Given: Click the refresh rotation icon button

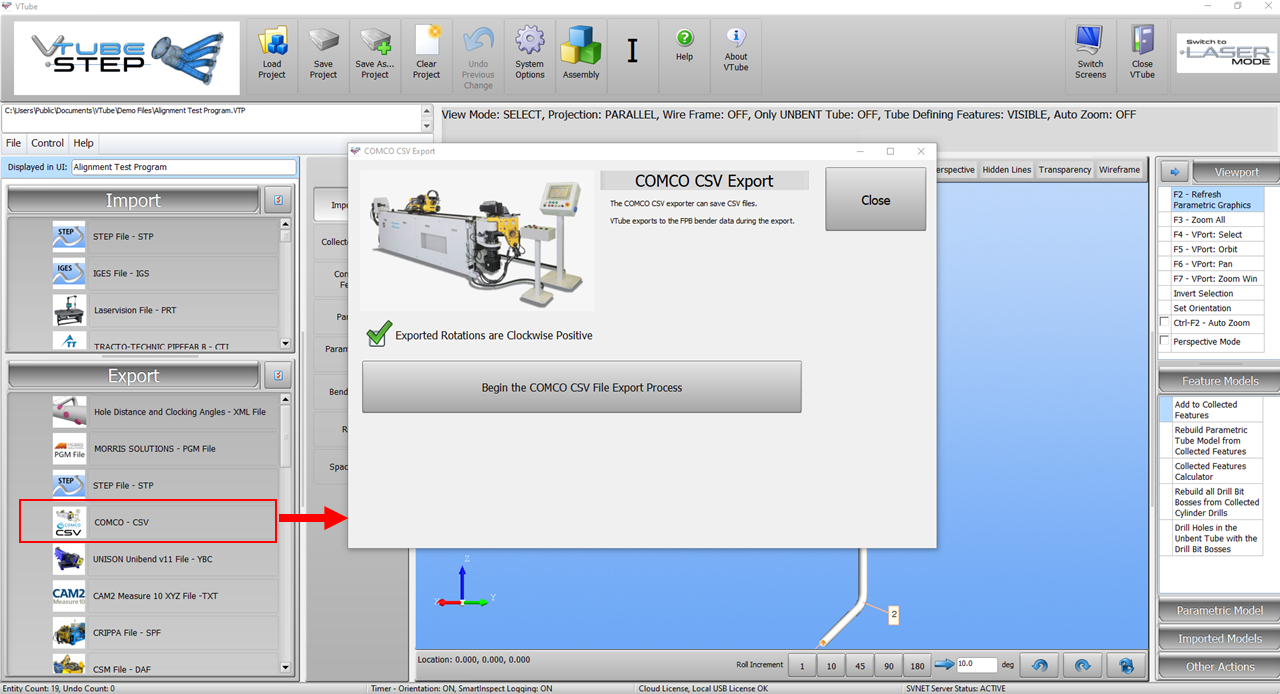Looking at the screenshot, I should (1126, 665).
